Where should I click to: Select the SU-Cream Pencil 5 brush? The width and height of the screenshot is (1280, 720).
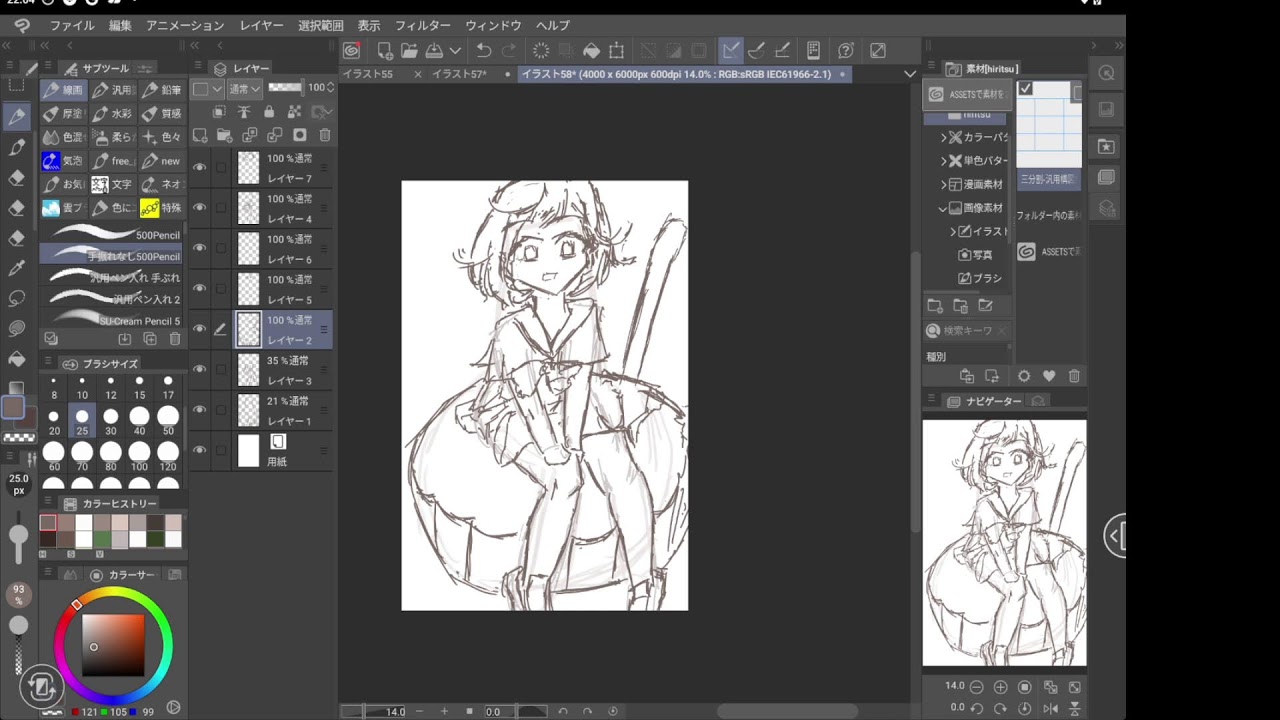pyautogui.click(x=111, y=320)
